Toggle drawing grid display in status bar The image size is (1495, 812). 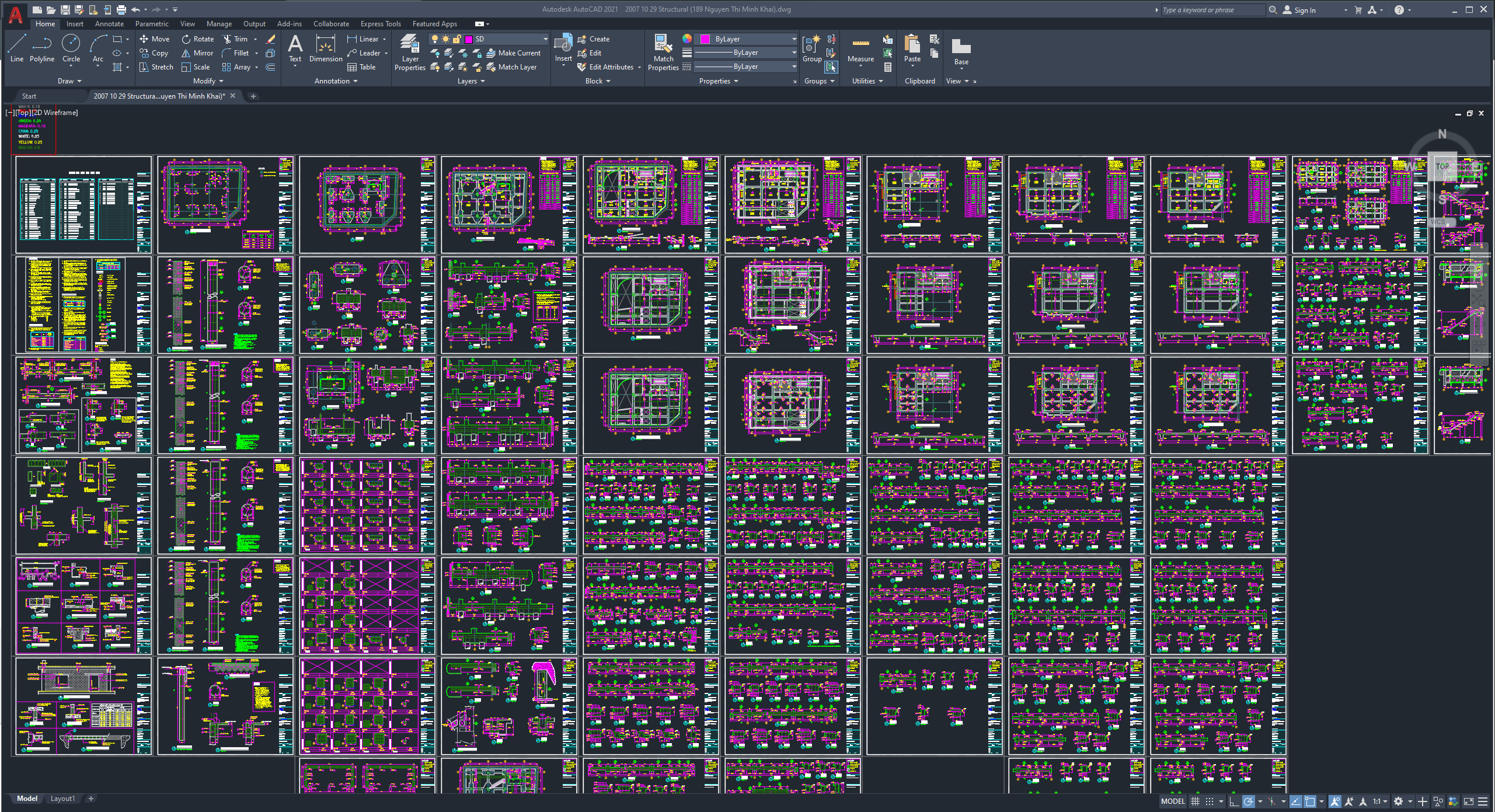pyautogui.click(x=1195, y=801)
